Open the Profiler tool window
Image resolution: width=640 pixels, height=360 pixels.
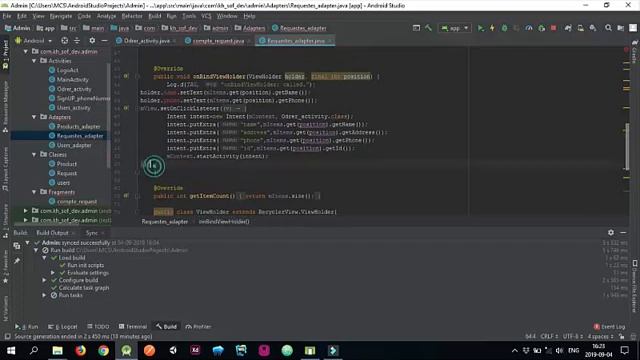(x=198, y=327)
